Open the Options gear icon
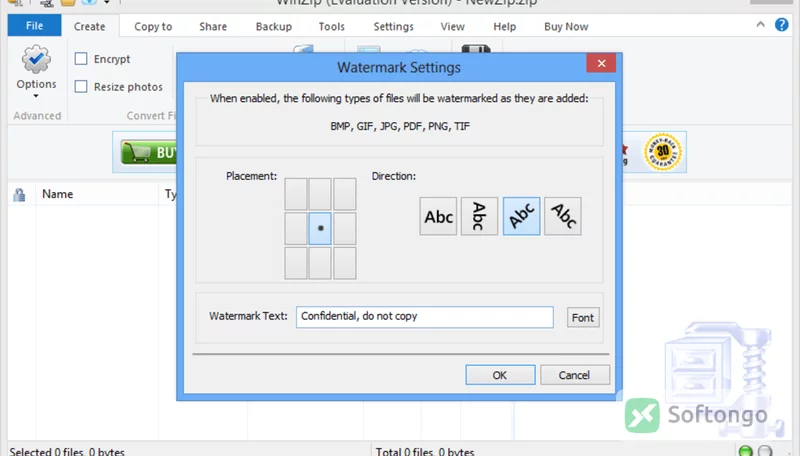 click(x=36, y=60)
